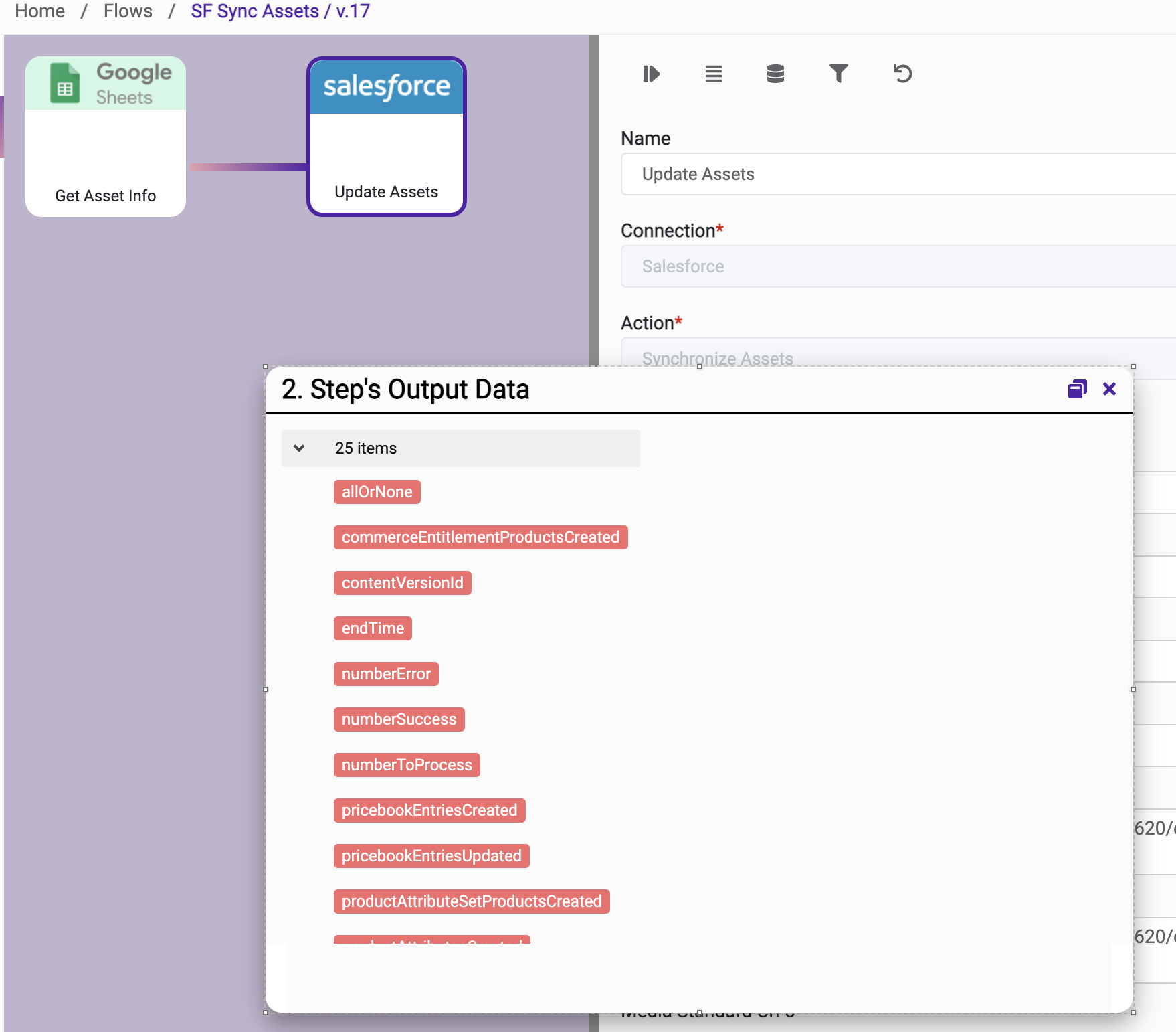Screen dimensions: 1176x1032
Task: Select the allOrNone output tag
Action: [x=377, y=492]
